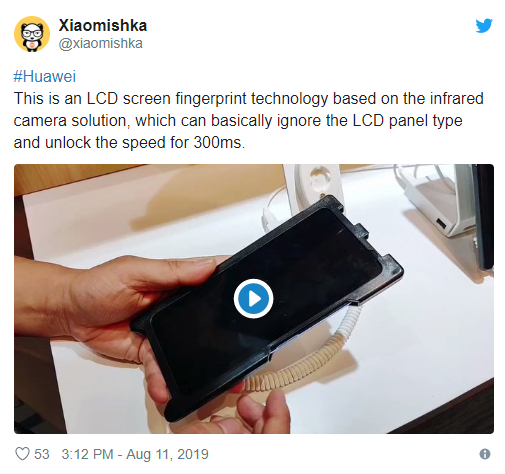Click the Twitter bird logo
The image size is (505, 474).
click(x=484, y=26)
